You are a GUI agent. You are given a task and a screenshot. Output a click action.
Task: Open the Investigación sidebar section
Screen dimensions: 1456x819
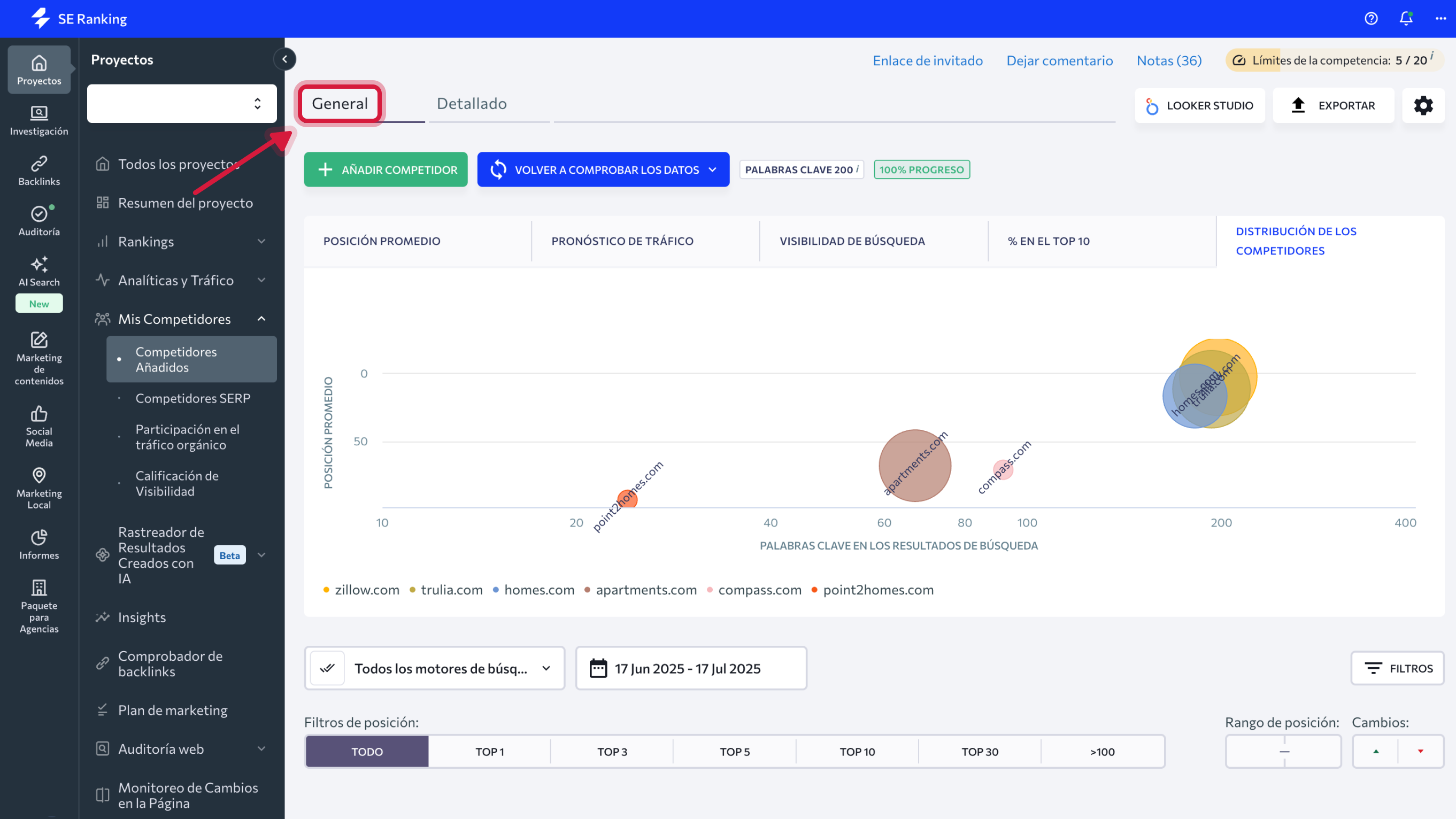pyautogui.click(x=39, y=120)
